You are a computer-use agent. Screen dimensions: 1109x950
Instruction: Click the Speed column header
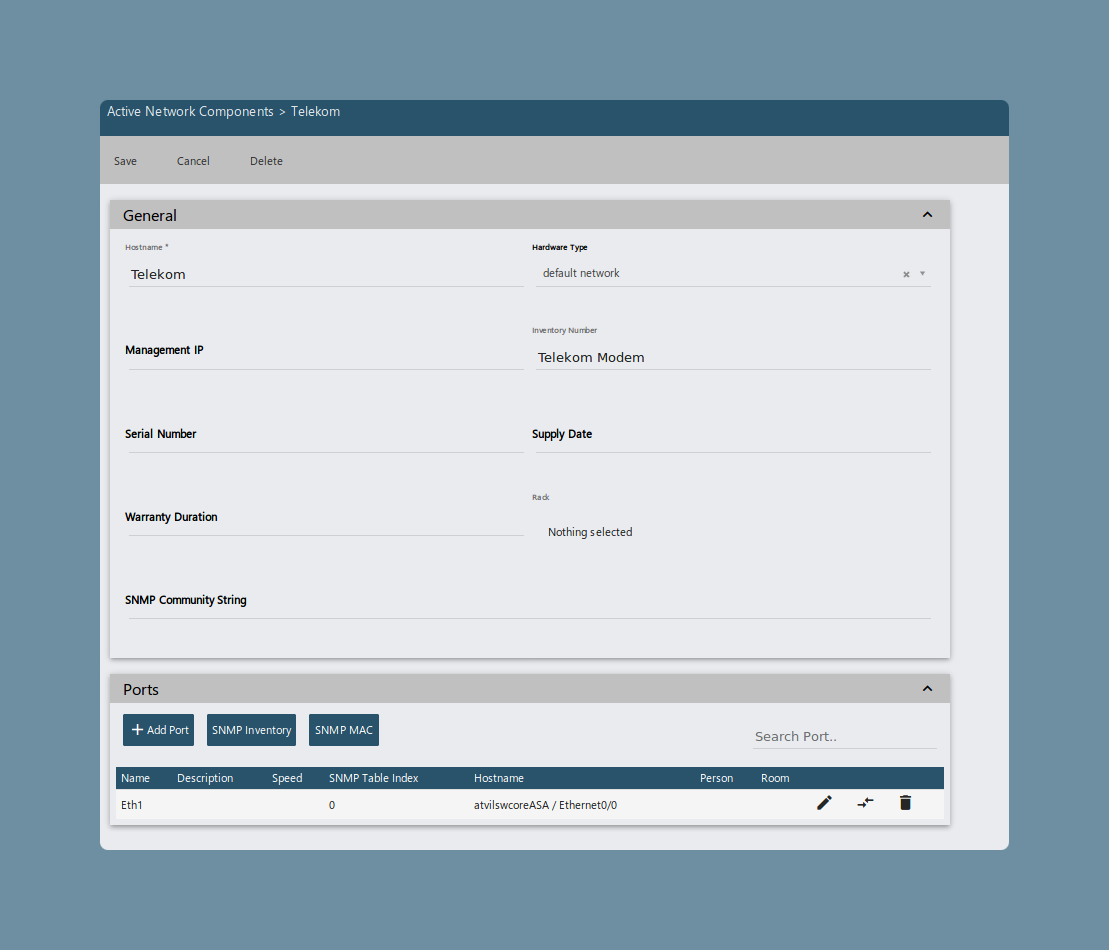pos(287,778)
